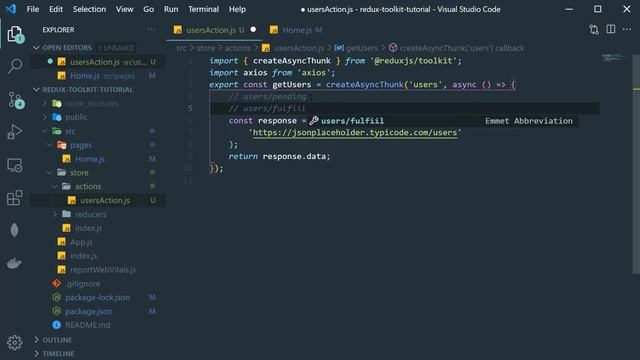640x360 pixels.
Task: Open the Selection menu
Action: coord(89,9)
